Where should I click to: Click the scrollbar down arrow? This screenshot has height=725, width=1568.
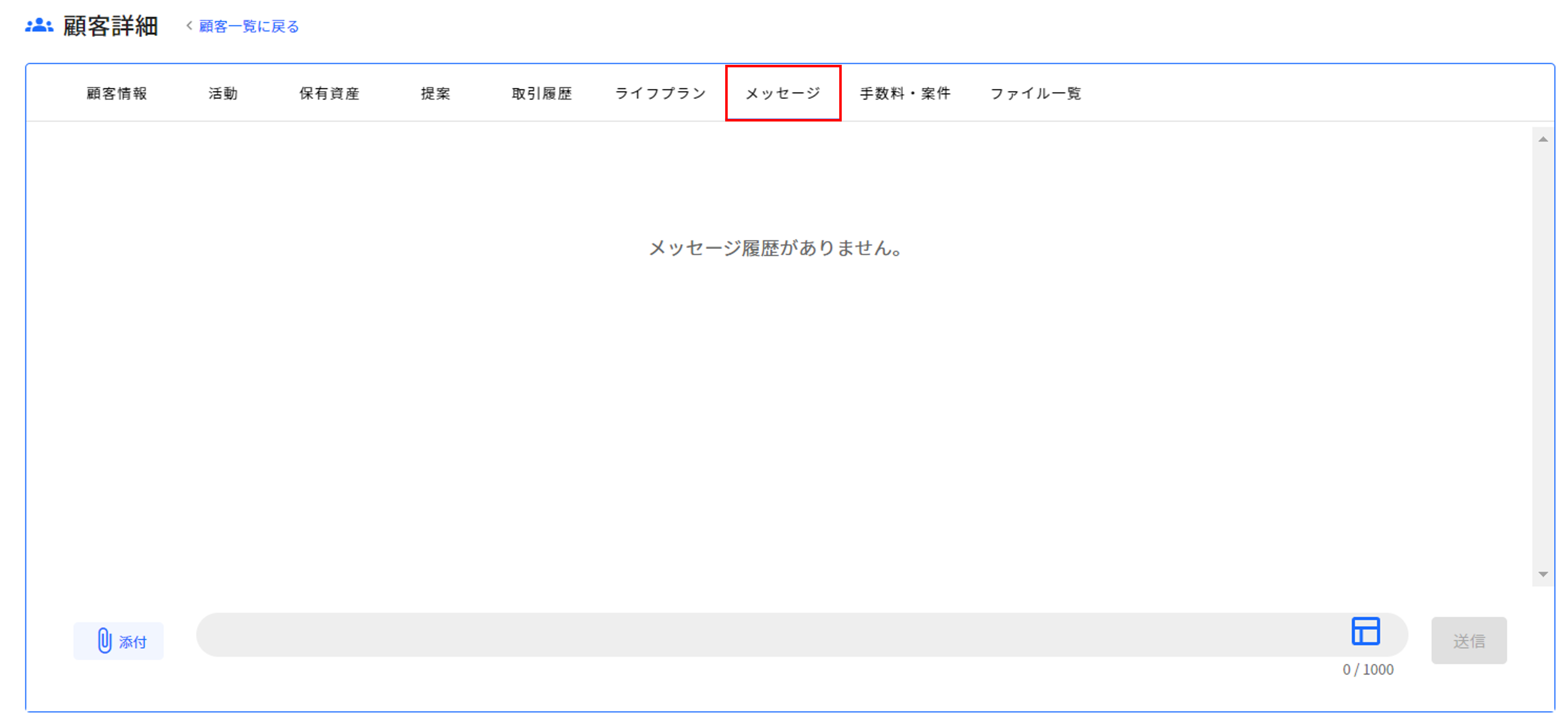point(1542,574)
